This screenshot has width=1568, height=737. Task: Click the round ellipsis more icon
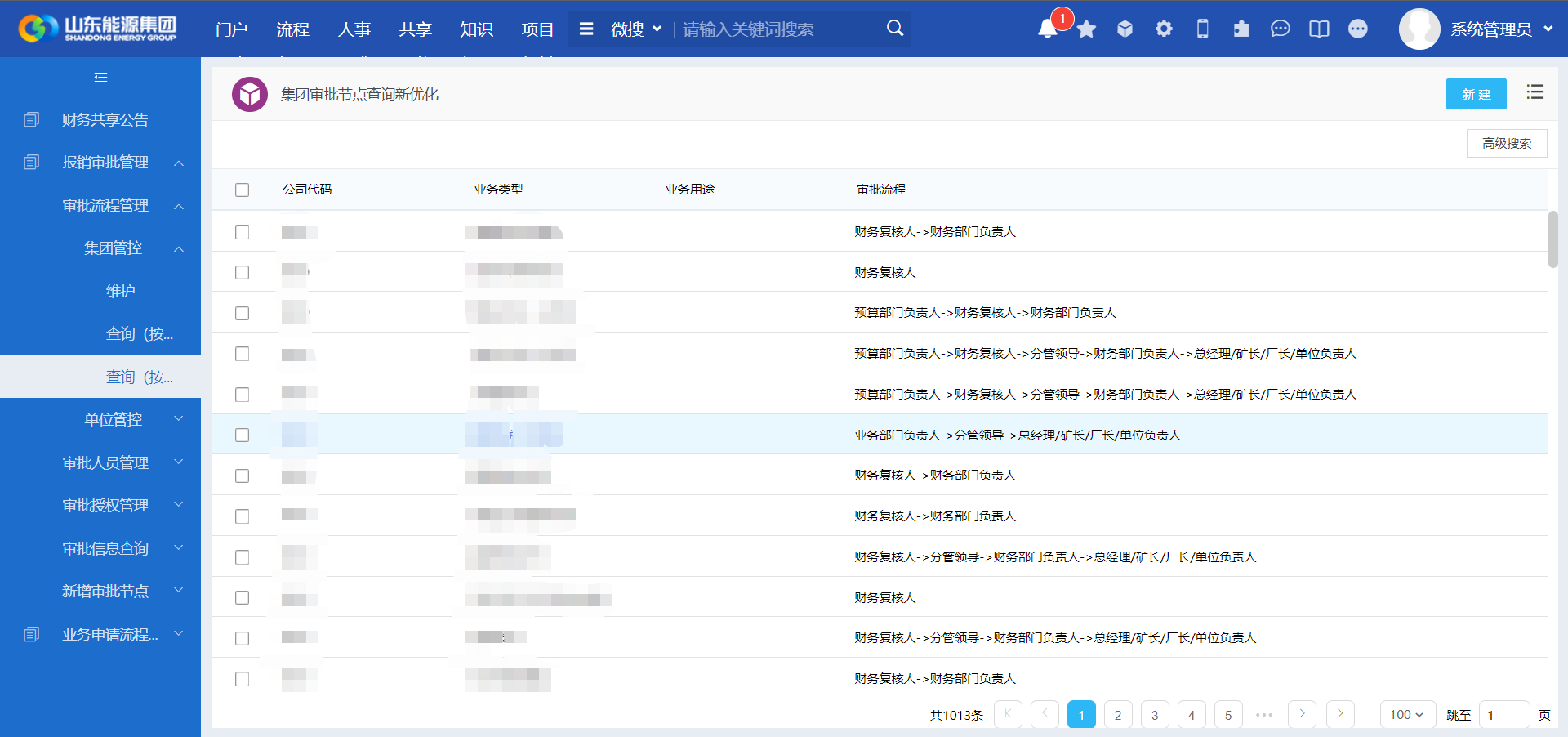(x=1357, y=29)
